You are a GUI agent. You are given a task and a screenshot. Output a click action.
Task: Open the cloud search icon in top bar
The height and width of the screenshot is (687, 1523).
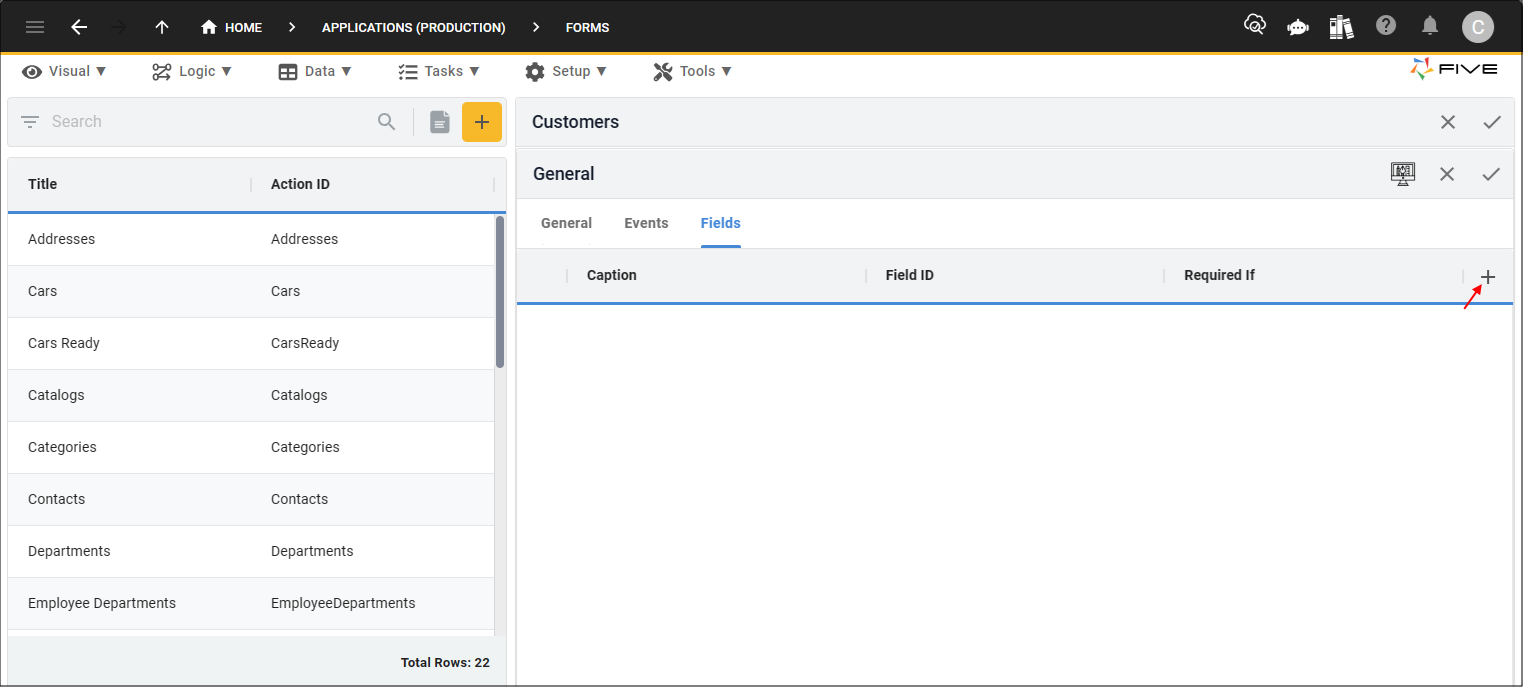pyautogui.click(x=1254, y=25)
